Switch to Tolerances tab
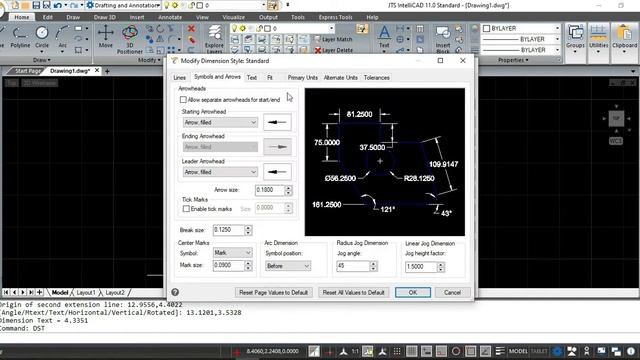The height and width of the screenshot is (360, 640). click(x=376, y=78)
